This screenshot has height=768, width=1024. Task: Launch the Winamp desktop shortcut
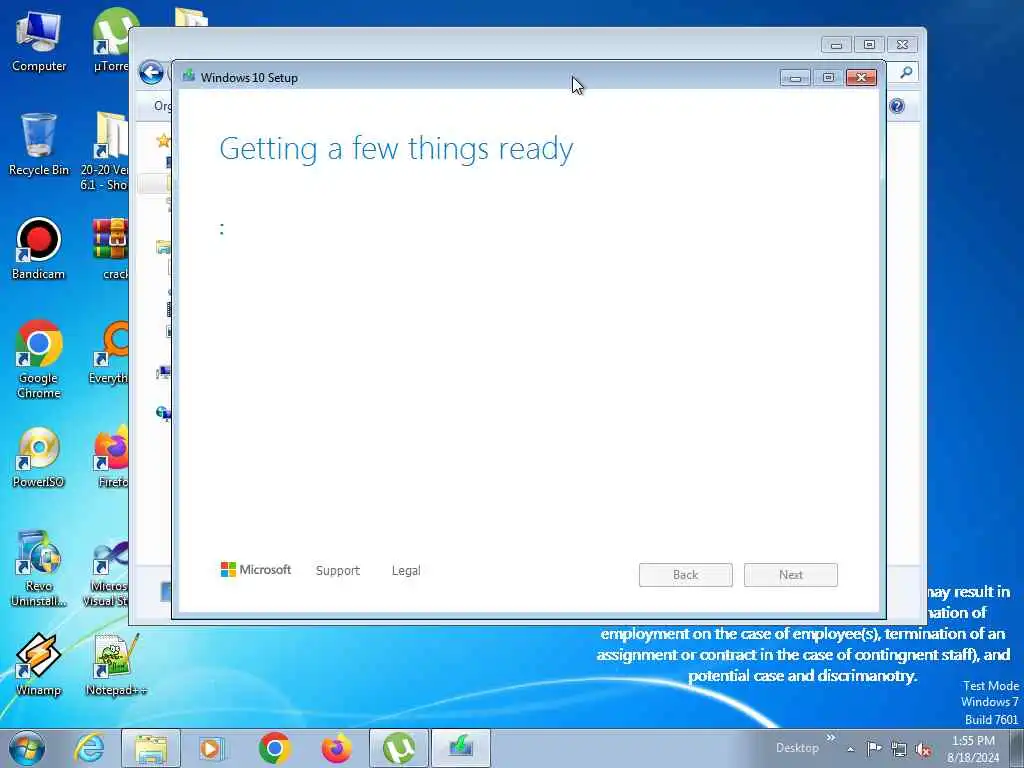click(x=39, y=664)
